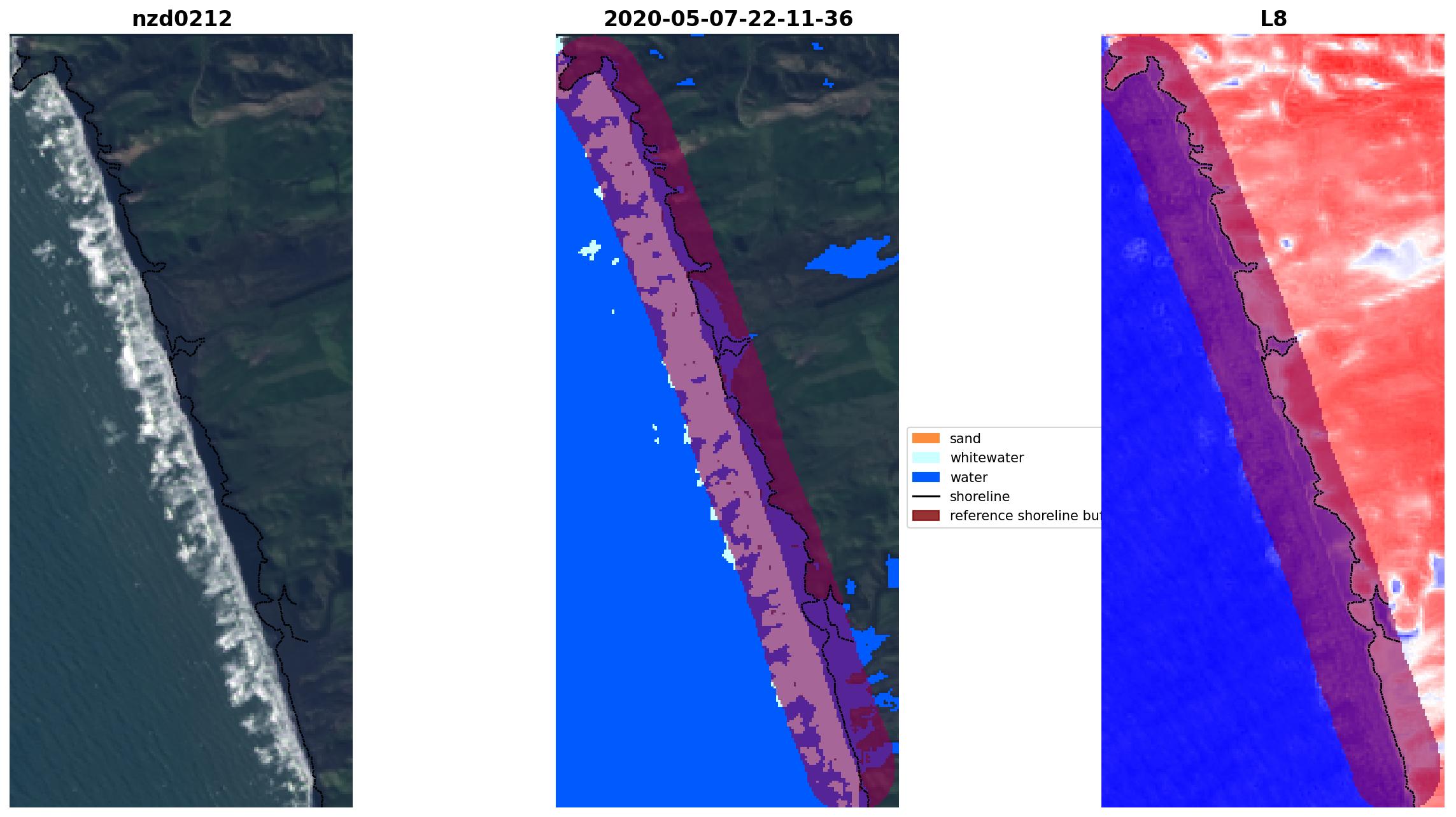Click the whitewater legend color swatch
This screenshot has height=817, width=1456.
[925, 457]
